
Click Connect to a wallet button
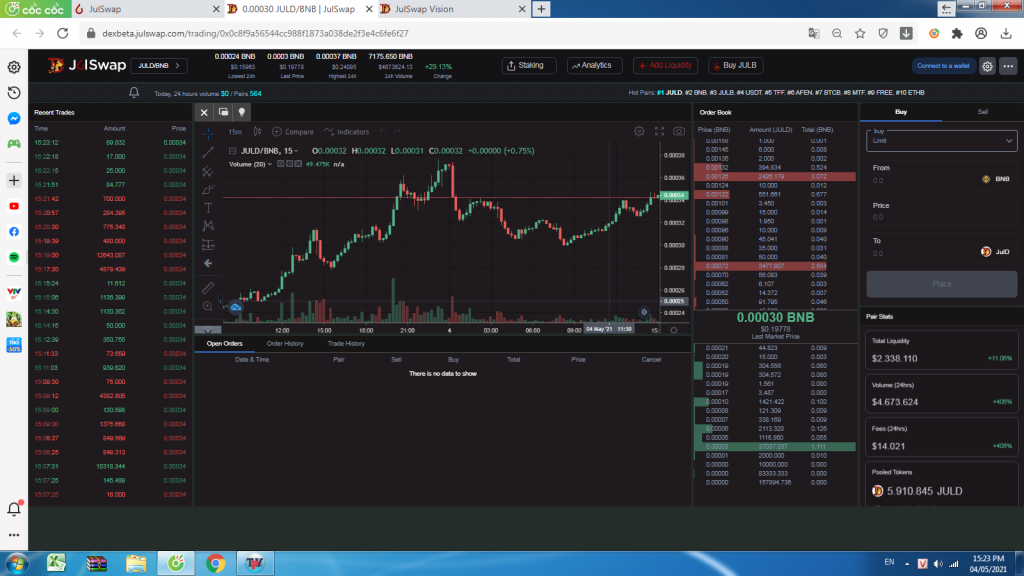(x=943, y=66)
